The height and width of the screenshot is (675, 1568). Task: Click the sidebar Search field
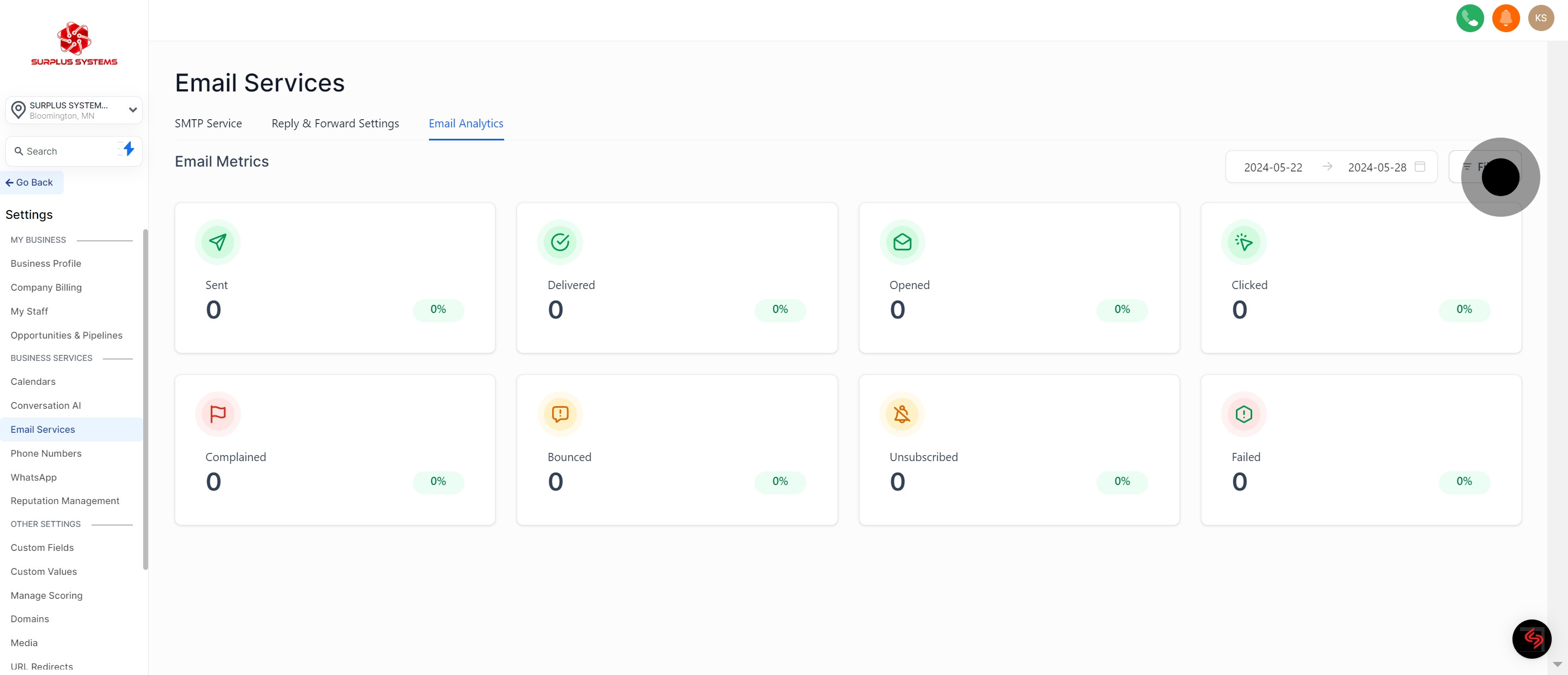(64, 151)
